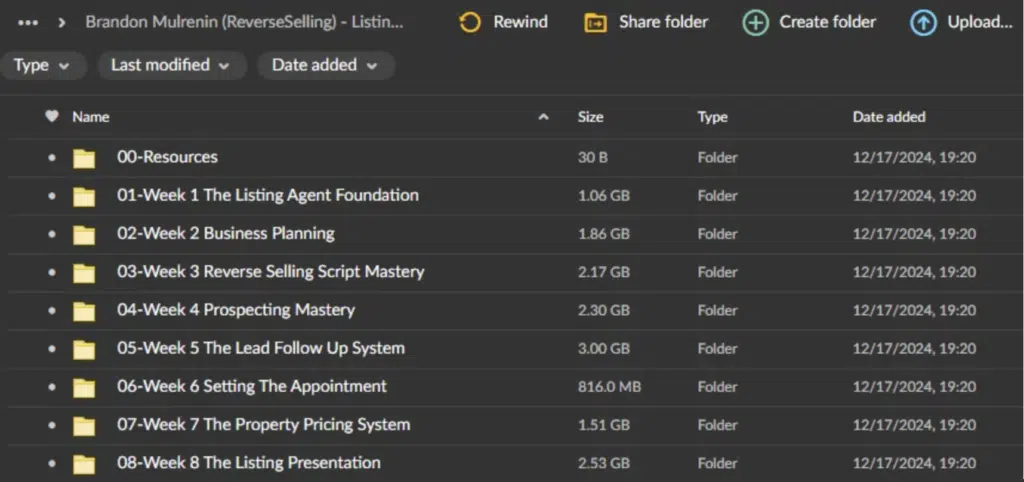Screen dimensions: 1024x482
Task: Click the 00-Resources folder icon
Action: click(84, 158)
